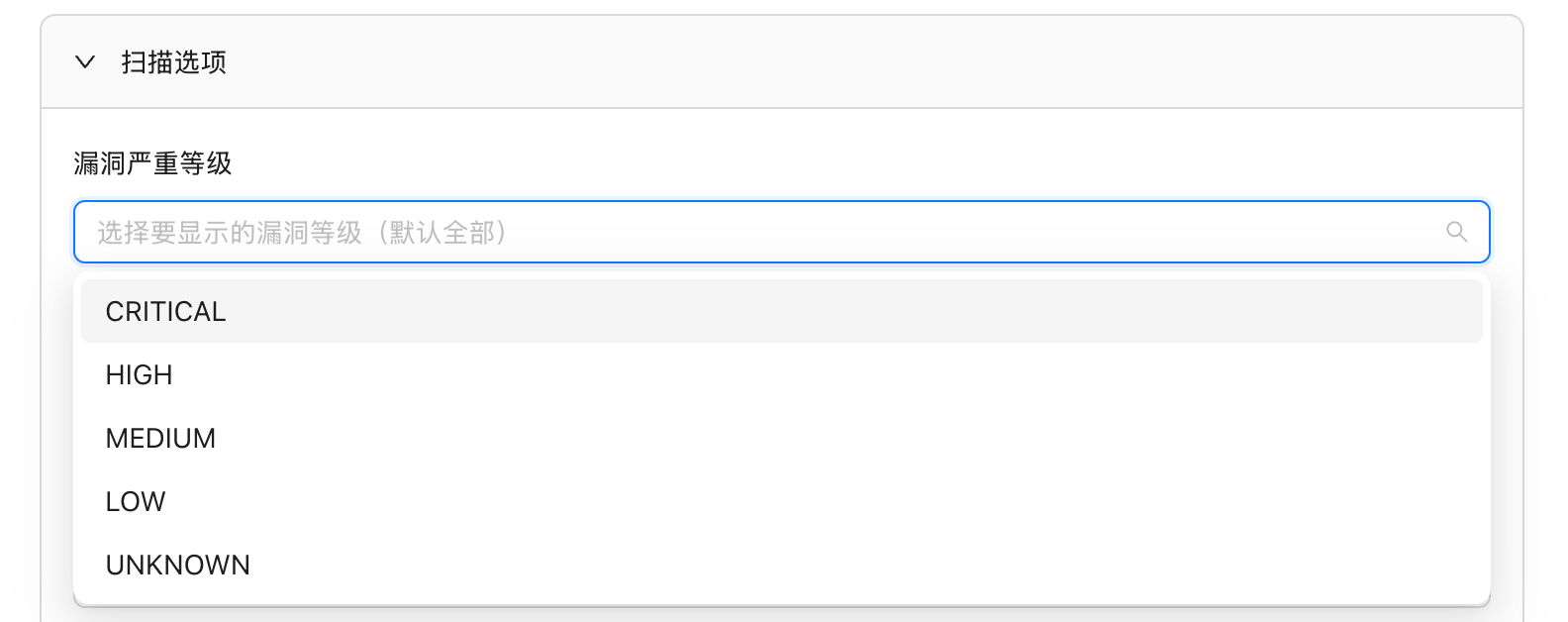1568x622 pixels.
Task: Focus the 漏洞严重等级 select input field
Action: [x=782, y=232]
